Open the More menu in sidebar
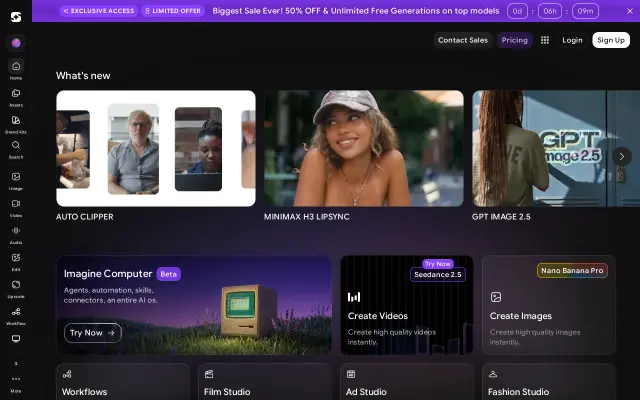640x400 pixels. pyautogui.click(x=16, y=384)
